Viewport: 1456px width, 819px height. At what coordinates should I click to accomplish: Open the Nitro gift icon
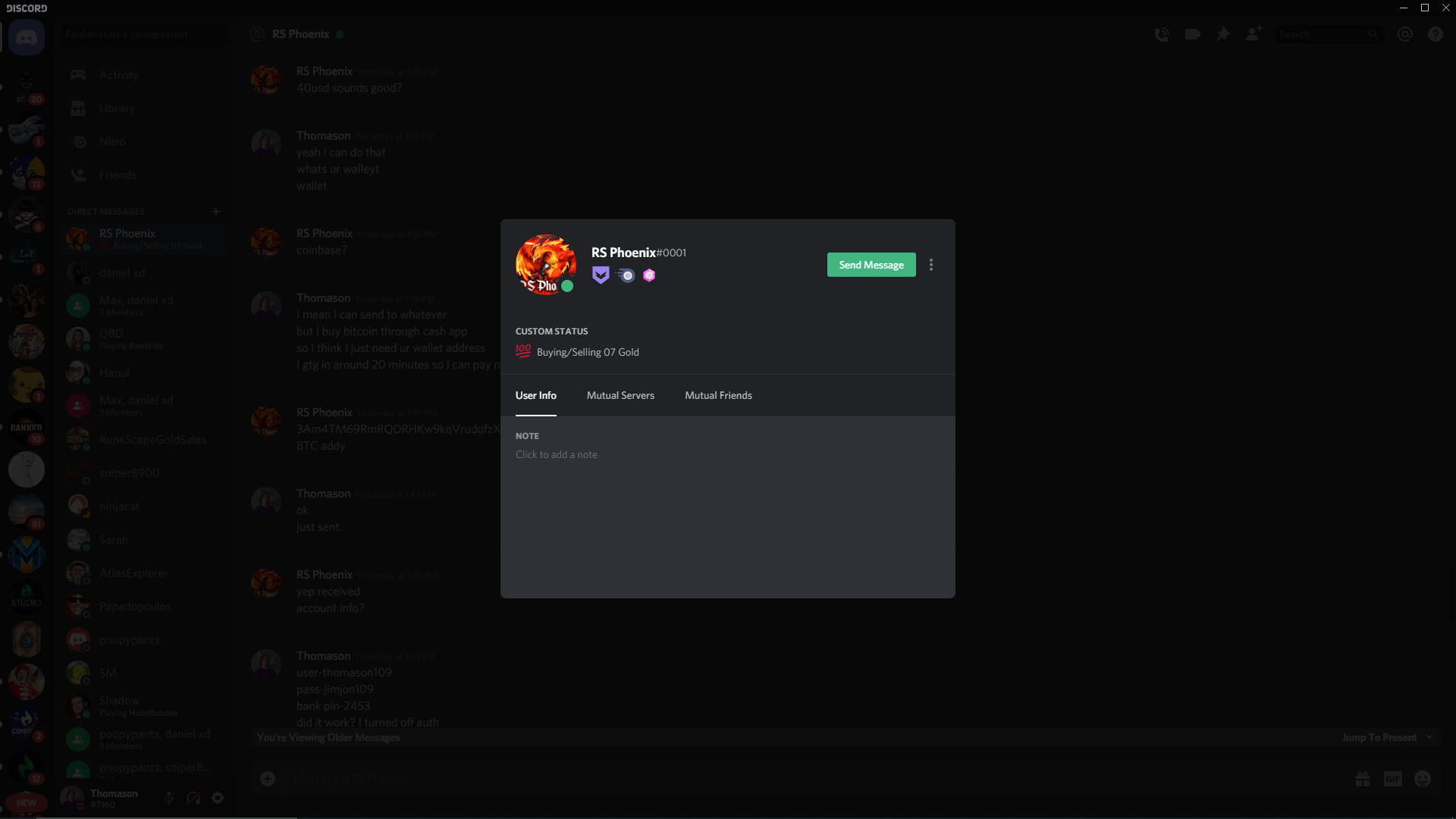1363,779
